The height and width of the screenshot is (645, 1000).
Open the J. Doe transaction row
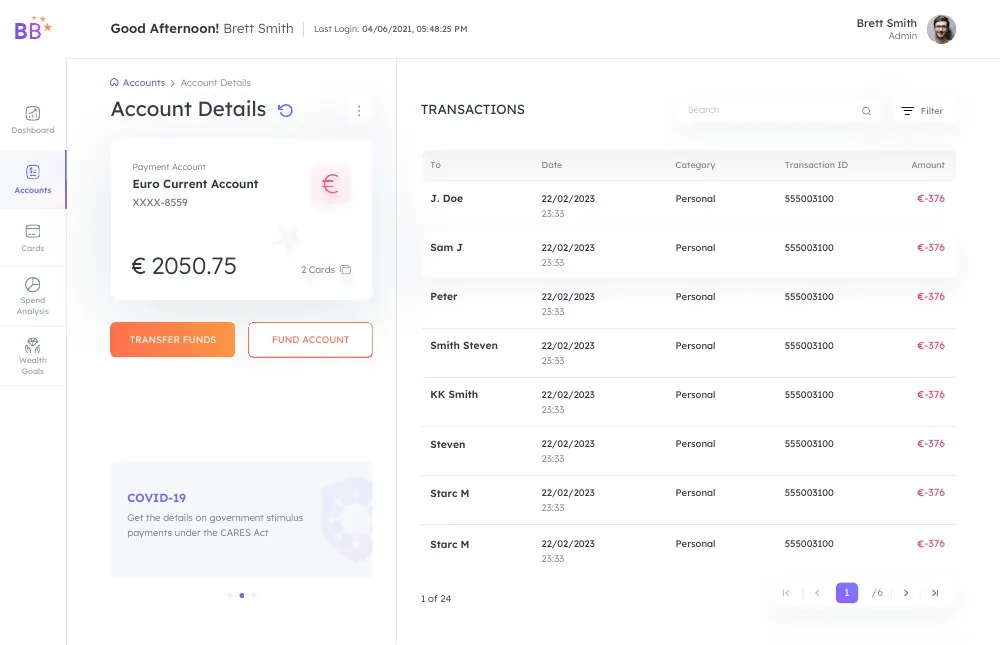click(689, 205)
